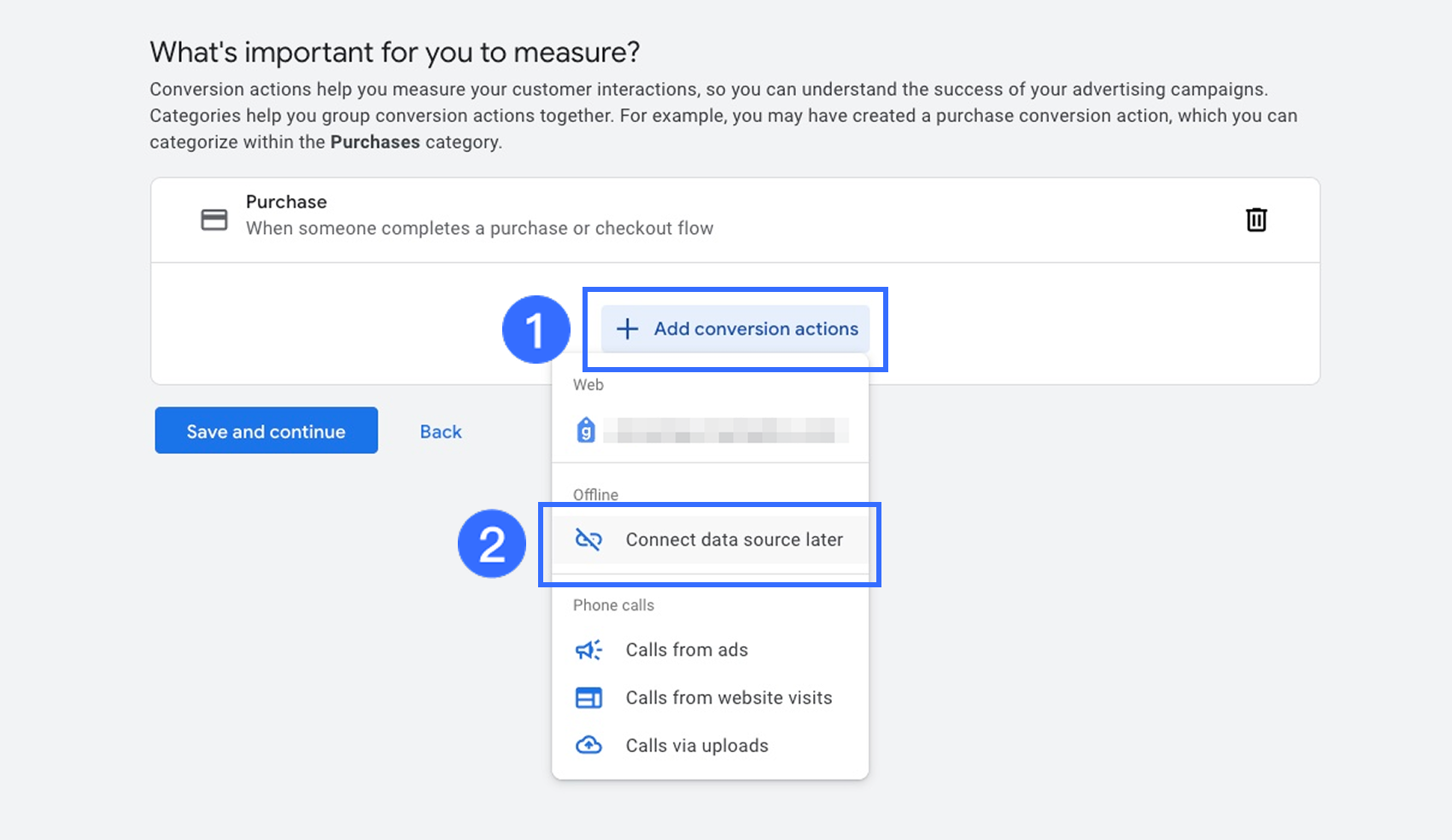Image resolution: width=1452 pixels, height=840 pixels.
Task: Click the Phone calls section header
Action: coord(613,605)
